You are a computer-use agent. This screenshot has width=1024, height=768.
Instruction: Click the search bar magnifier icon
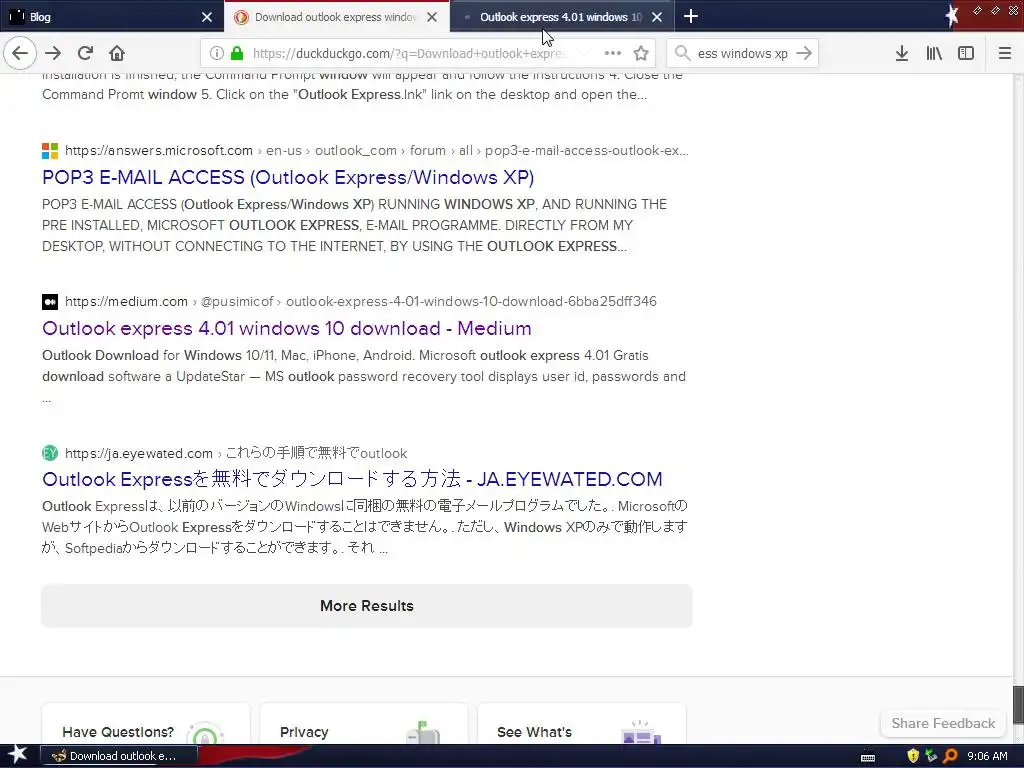pyautogui.click(x=682, y=53)
